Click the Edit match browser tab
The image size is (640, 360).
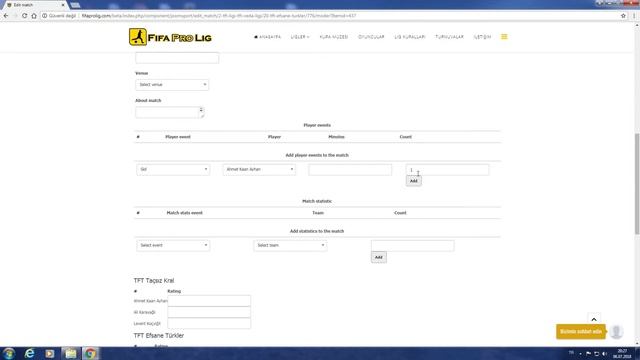(x=35, y=5)
